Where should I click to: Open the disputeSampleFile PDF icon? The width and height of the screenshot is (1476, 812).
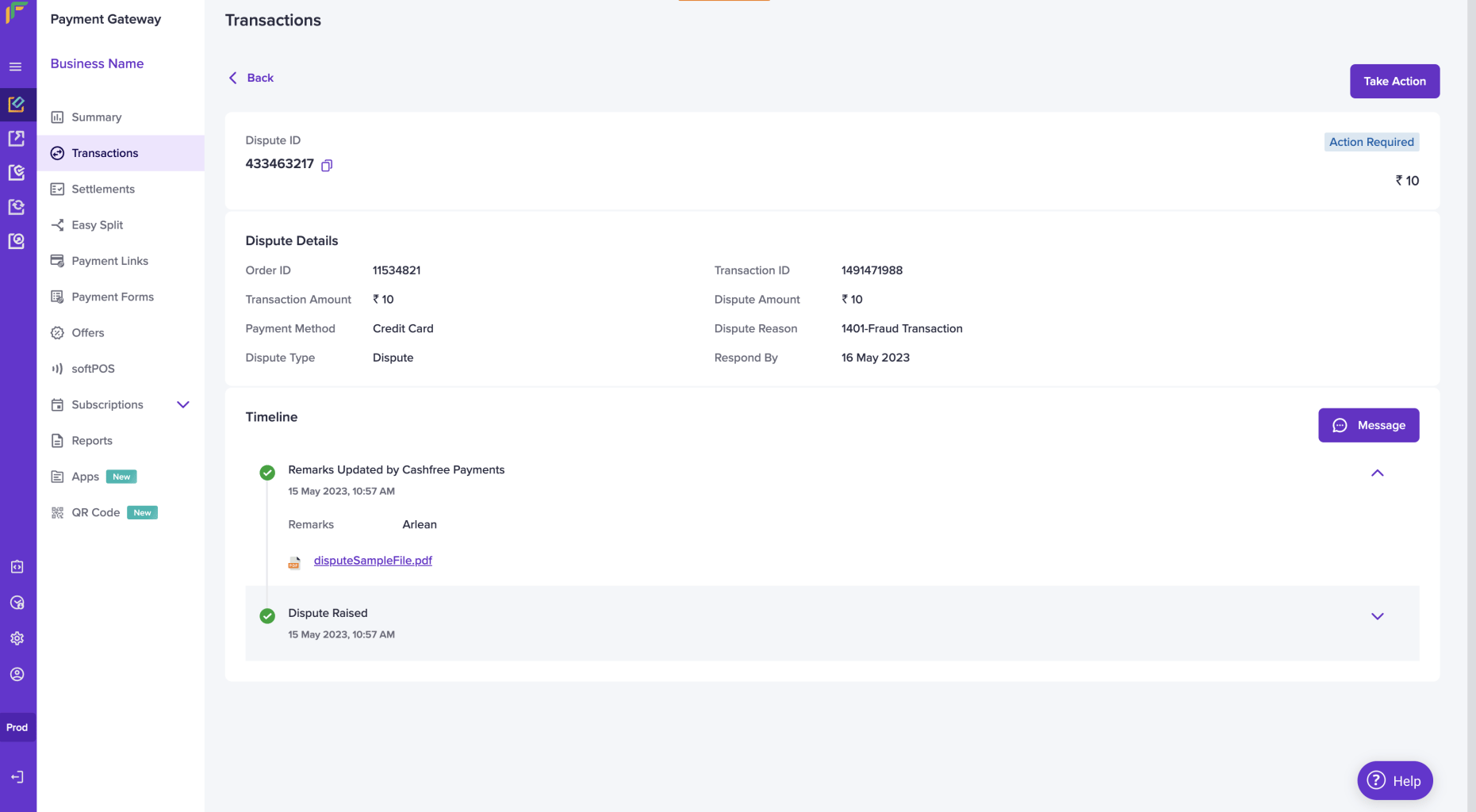pyautogui.click(x=294, y=562)
